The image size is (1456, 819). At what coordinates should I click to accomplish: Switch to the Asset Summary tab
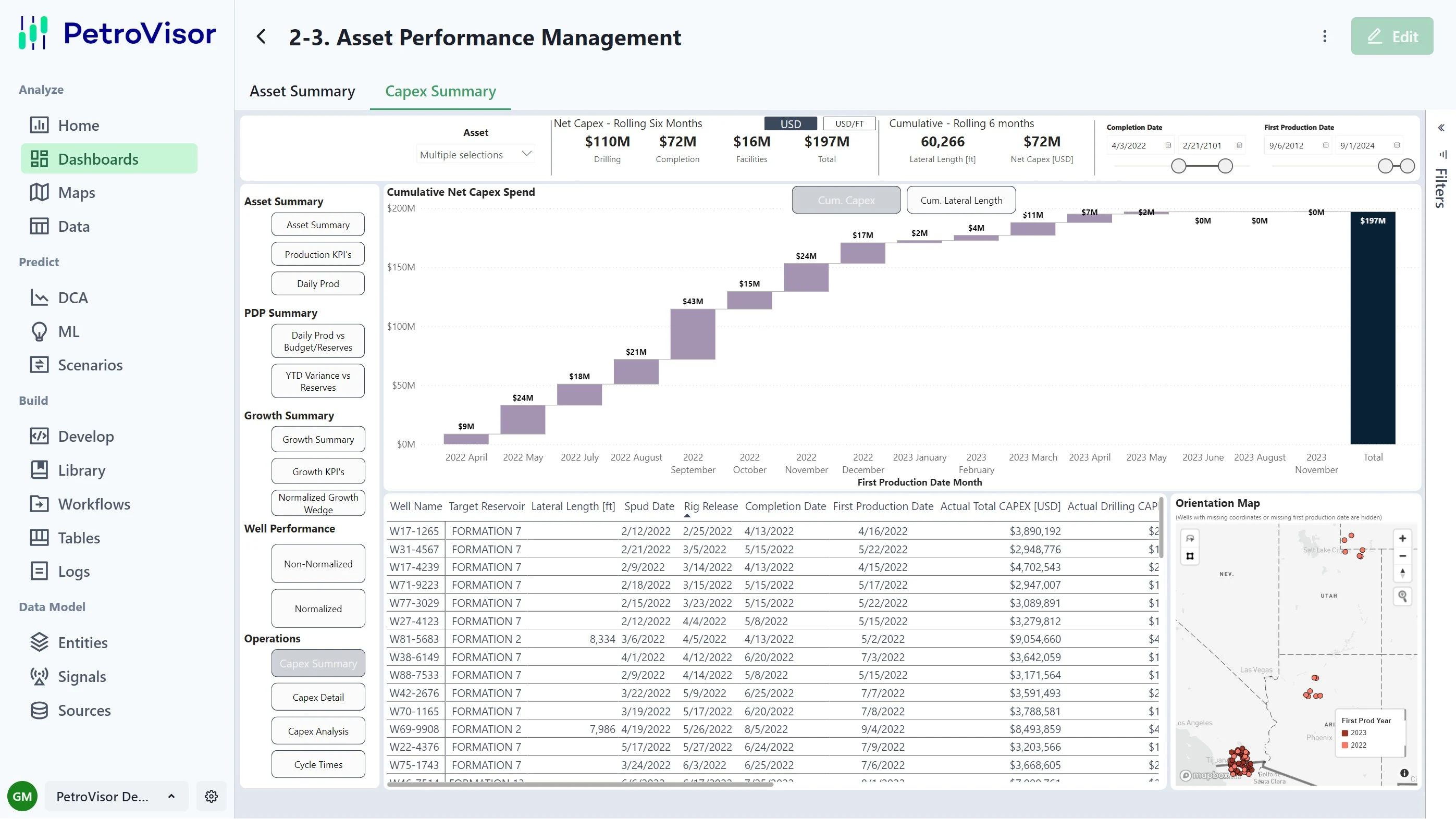[x=302, y=92]
